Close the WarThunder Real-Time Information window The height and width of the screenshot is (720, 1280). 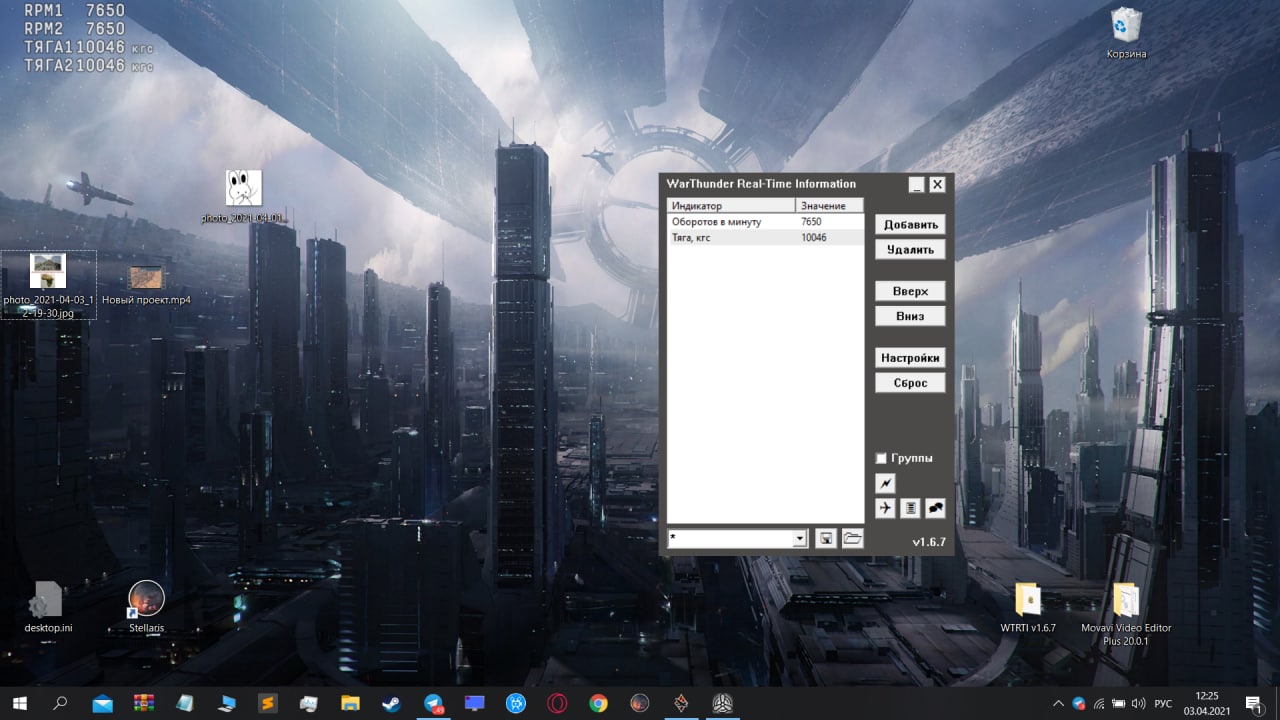click(937, 185)
